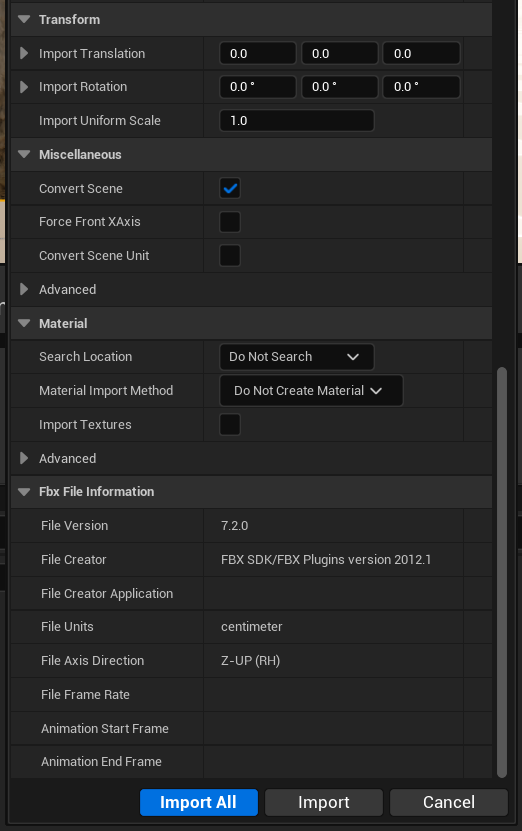
Task: Expand Advanced under Material
Action: click(24, 458)
